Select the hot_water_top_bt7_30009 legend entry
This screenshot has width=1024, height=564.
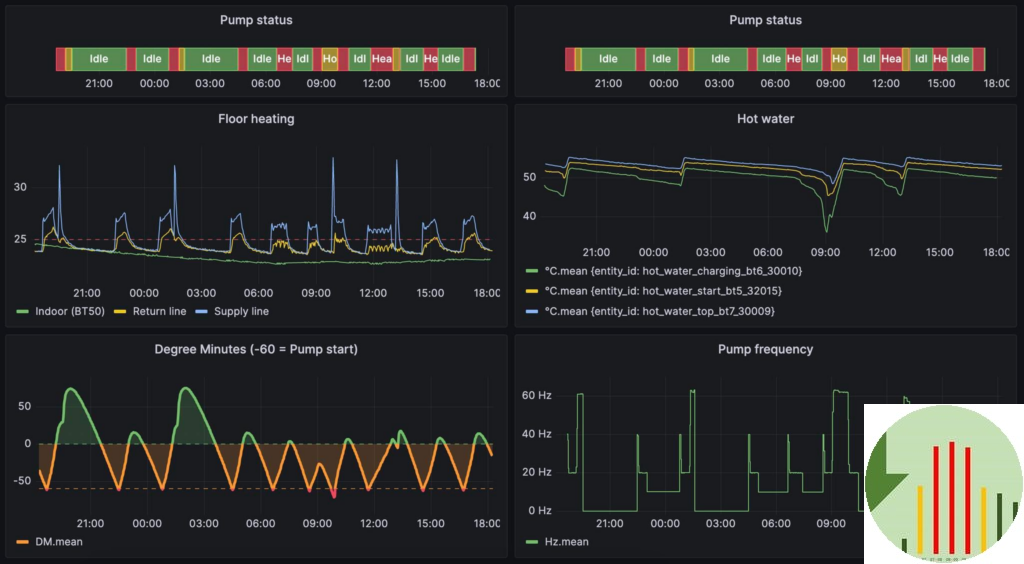(x=661, y=311)
